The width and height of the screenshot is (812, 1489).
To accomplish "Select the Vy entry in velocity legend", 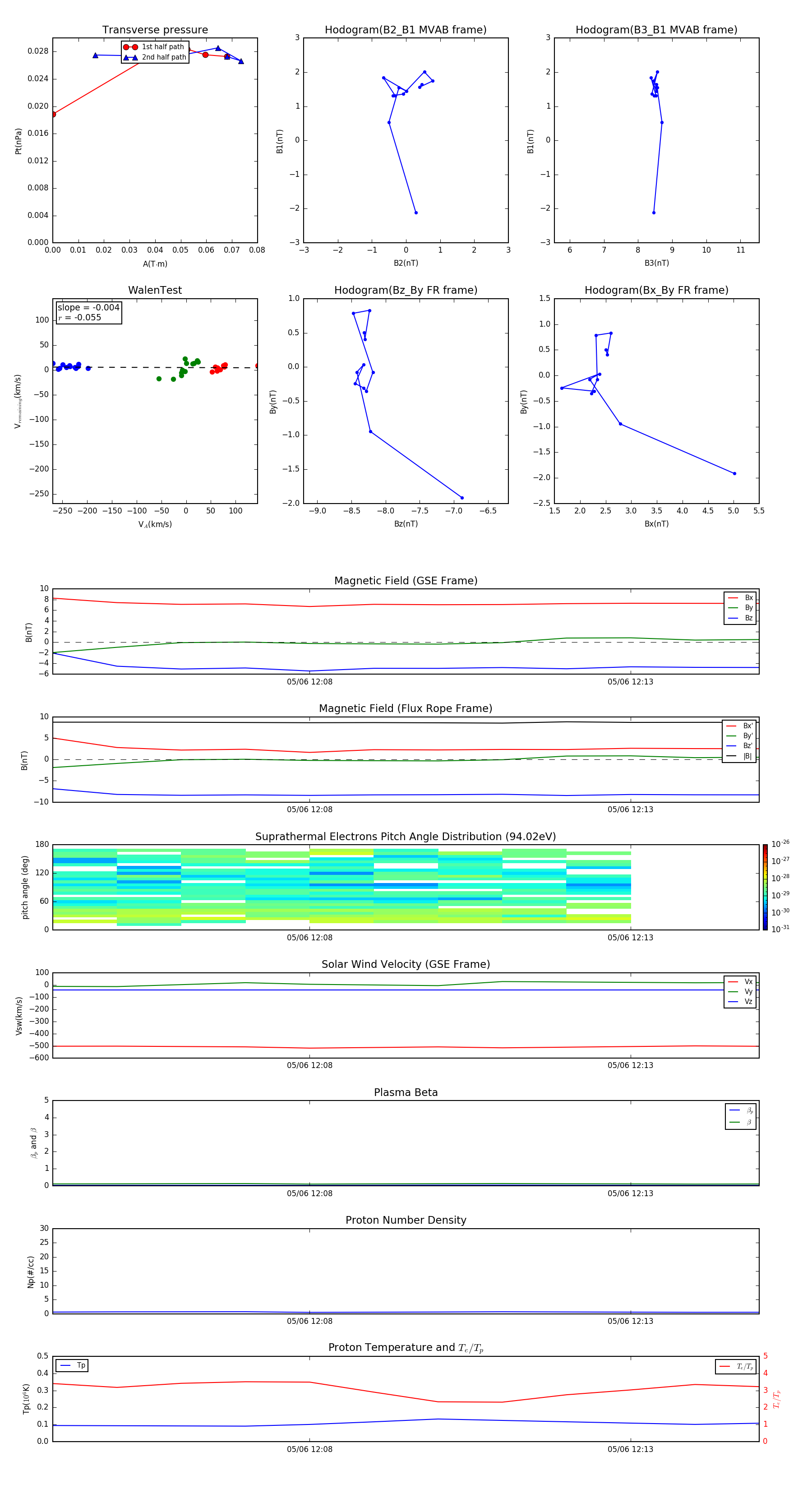I will pyautogui.click(x=740, y=992).
